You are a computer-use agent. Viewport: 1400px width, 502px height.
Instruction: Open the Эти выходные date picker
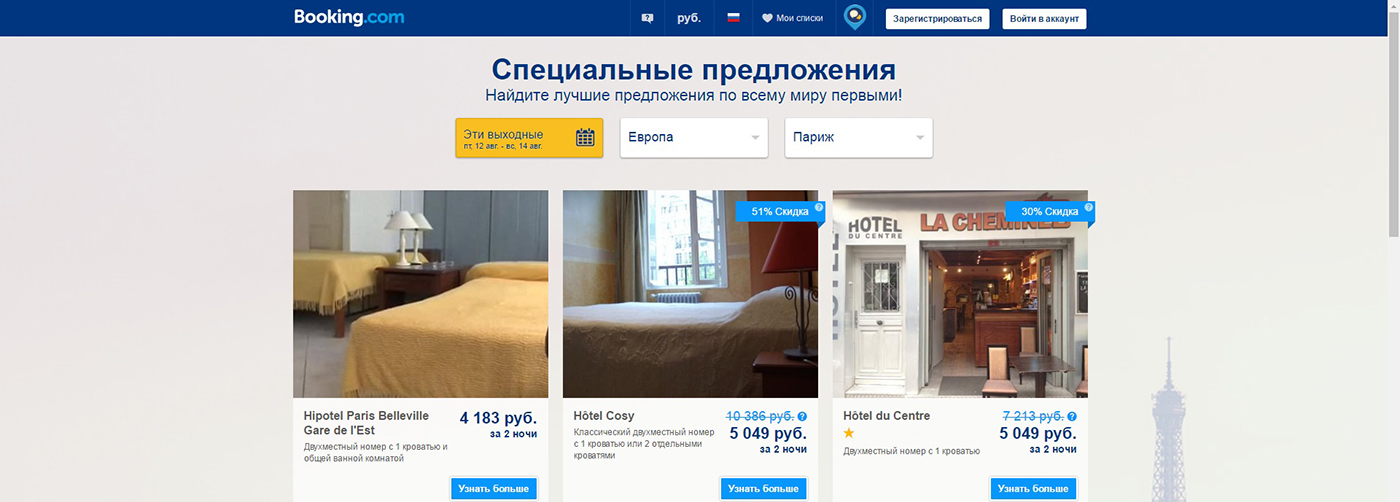pyautogui.click(x=529, y=138)
